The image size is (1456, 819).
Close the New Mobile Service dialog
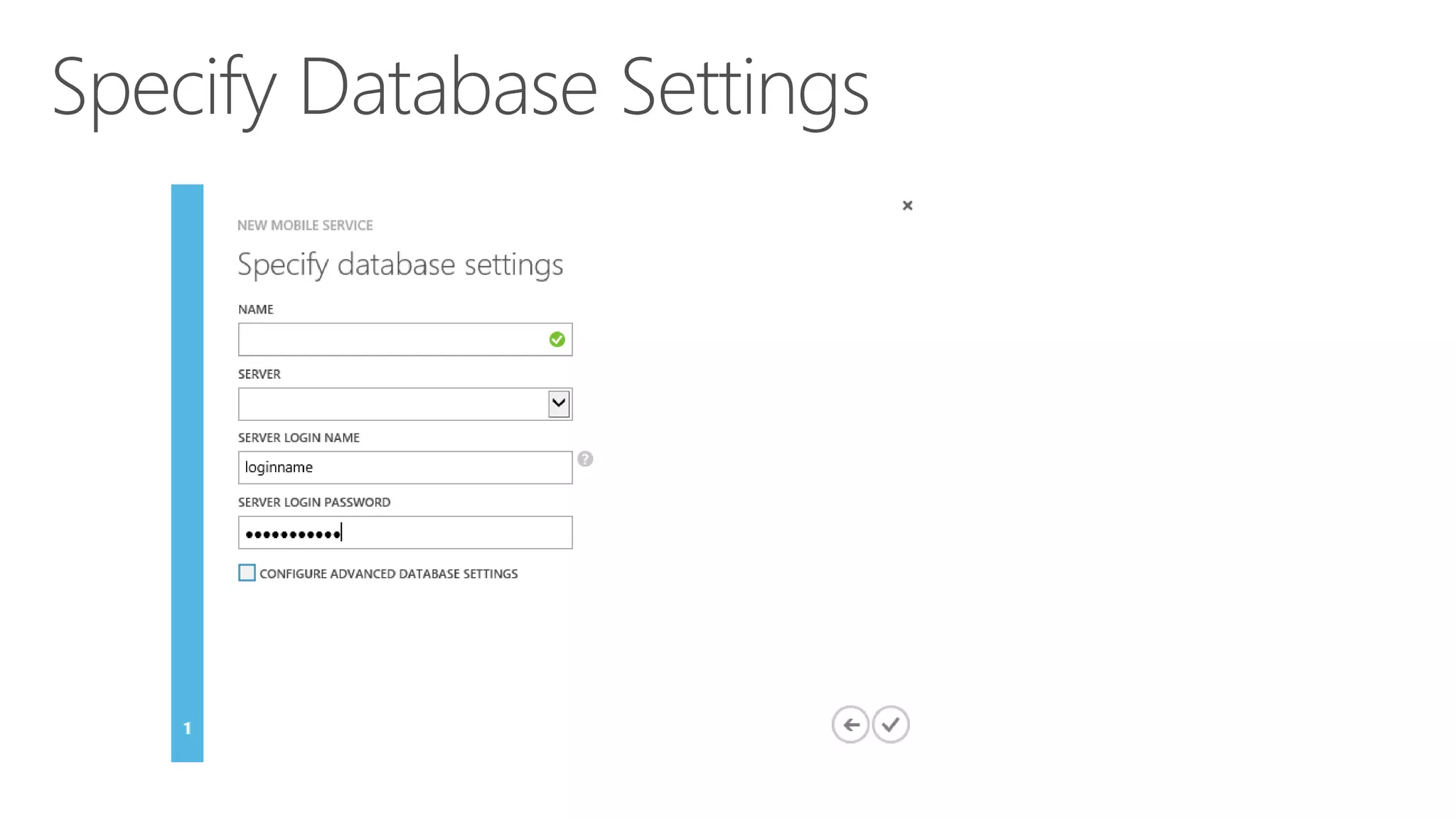coord(907,205)
